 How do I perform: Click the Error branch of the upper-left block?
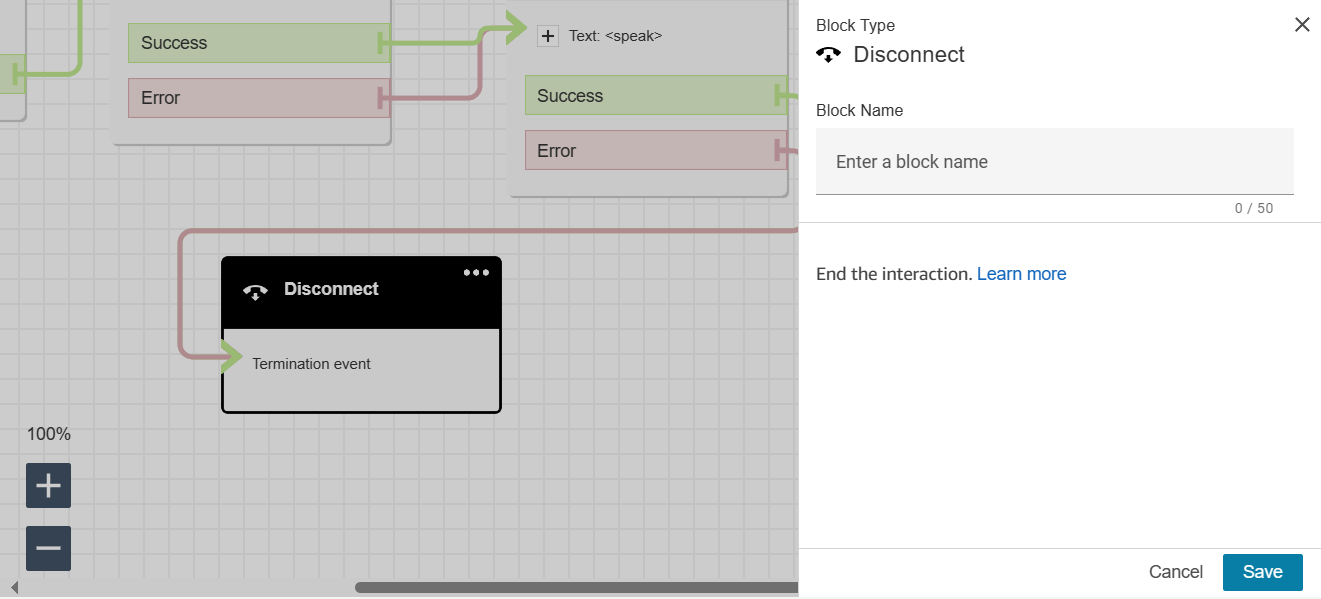258,98
